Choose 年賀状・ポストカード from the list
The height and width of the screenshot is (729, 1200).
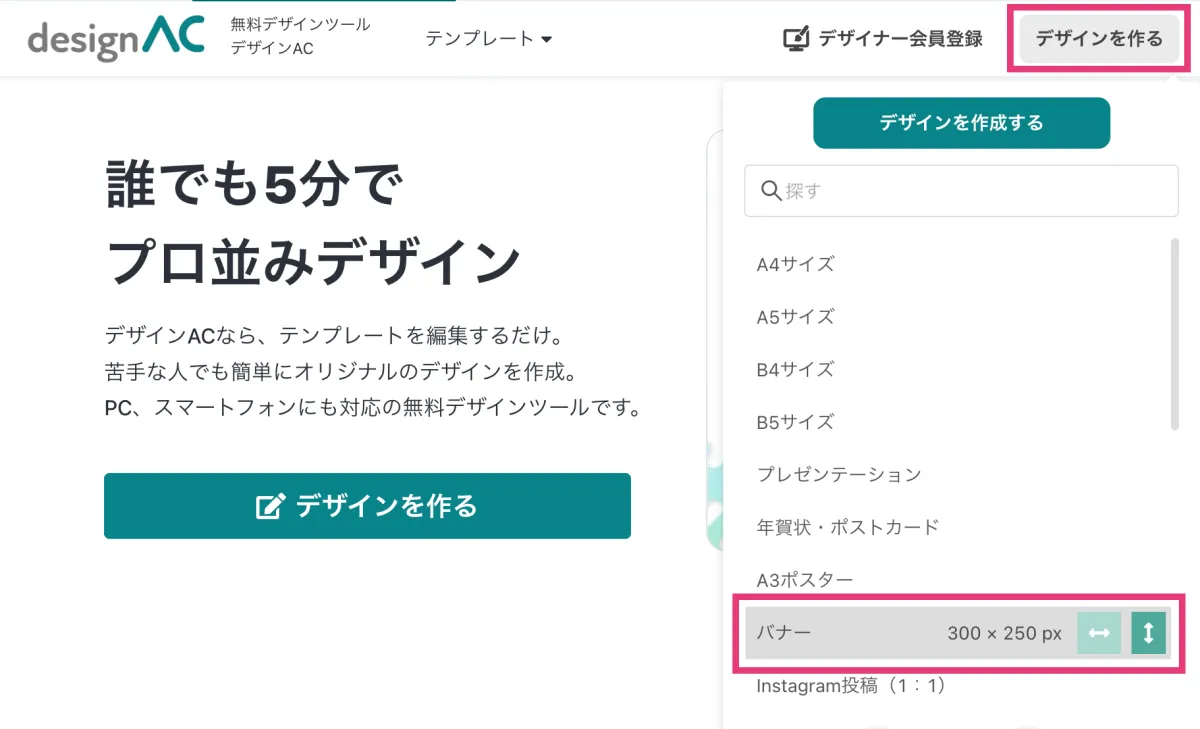coord(845,527)
